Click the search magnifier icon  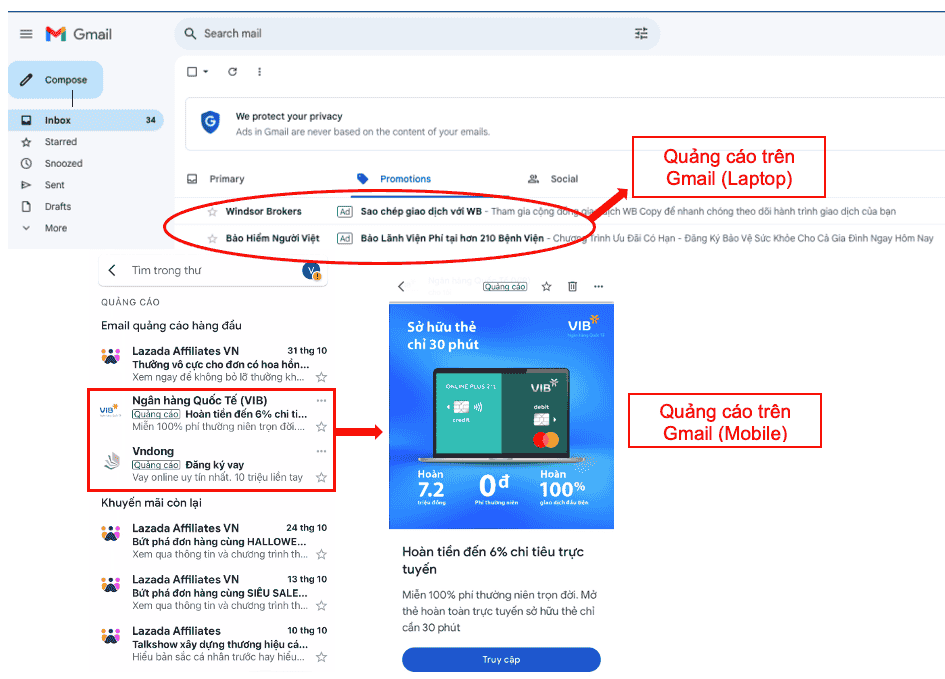coord(190,34)
